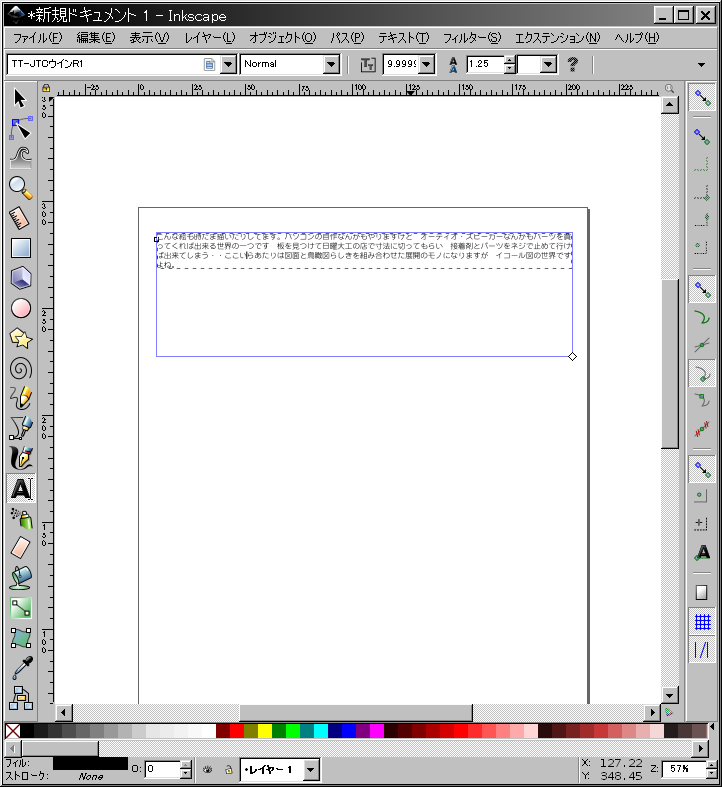This screenshot has height=787, width=722.
Task: Click the font size unit icon
Action: (x=368, y=64)
